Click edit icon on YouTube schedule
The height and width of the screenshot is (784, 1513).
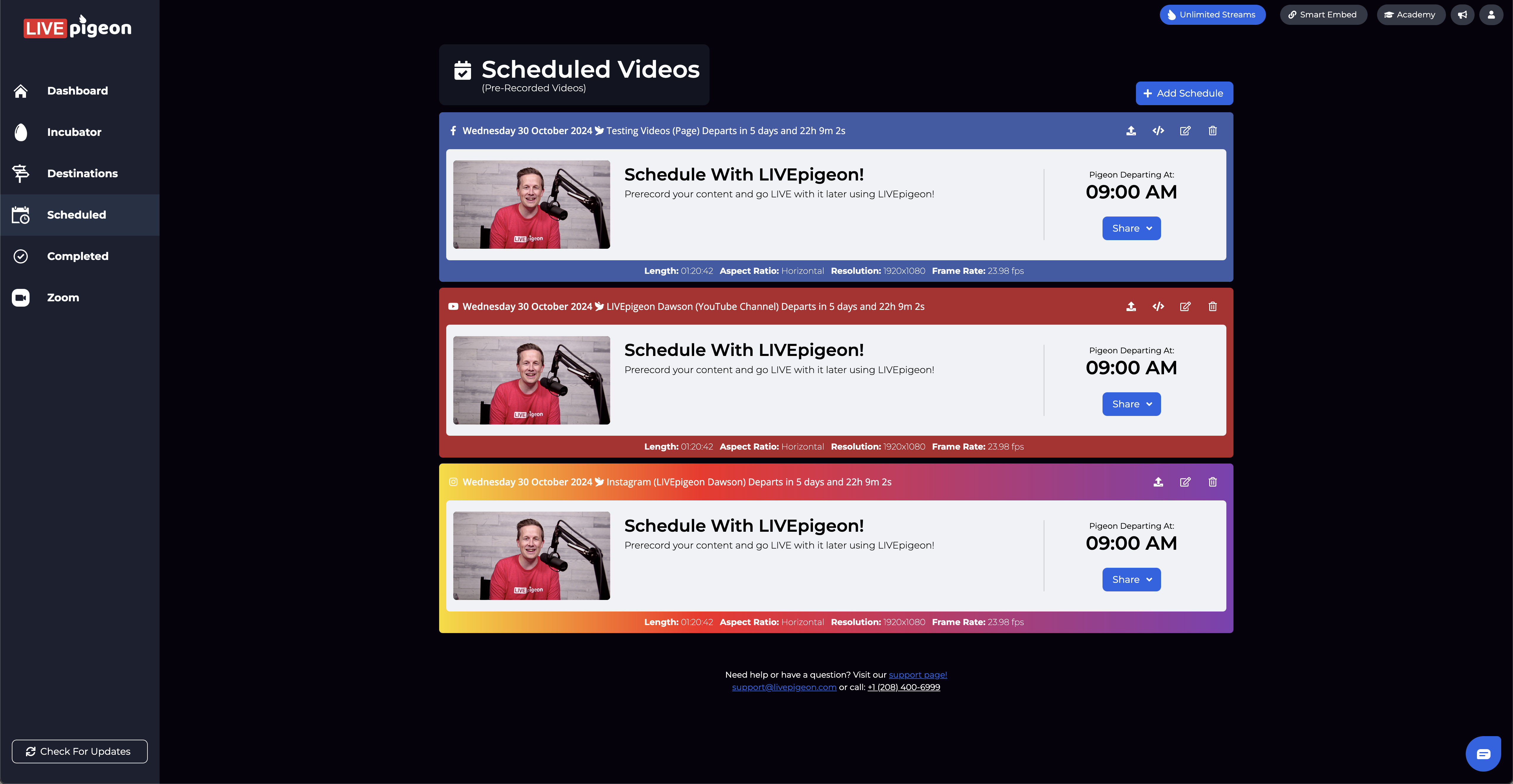[1185, 306]
